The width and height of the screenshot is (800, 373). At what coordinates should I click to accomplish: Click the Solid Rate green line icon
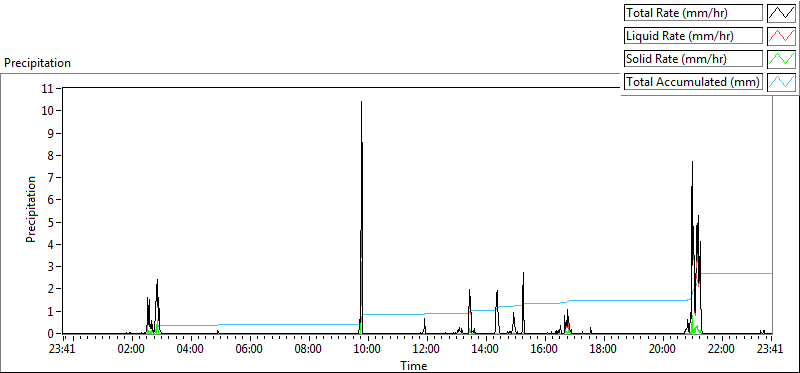[x=781, y=59]
